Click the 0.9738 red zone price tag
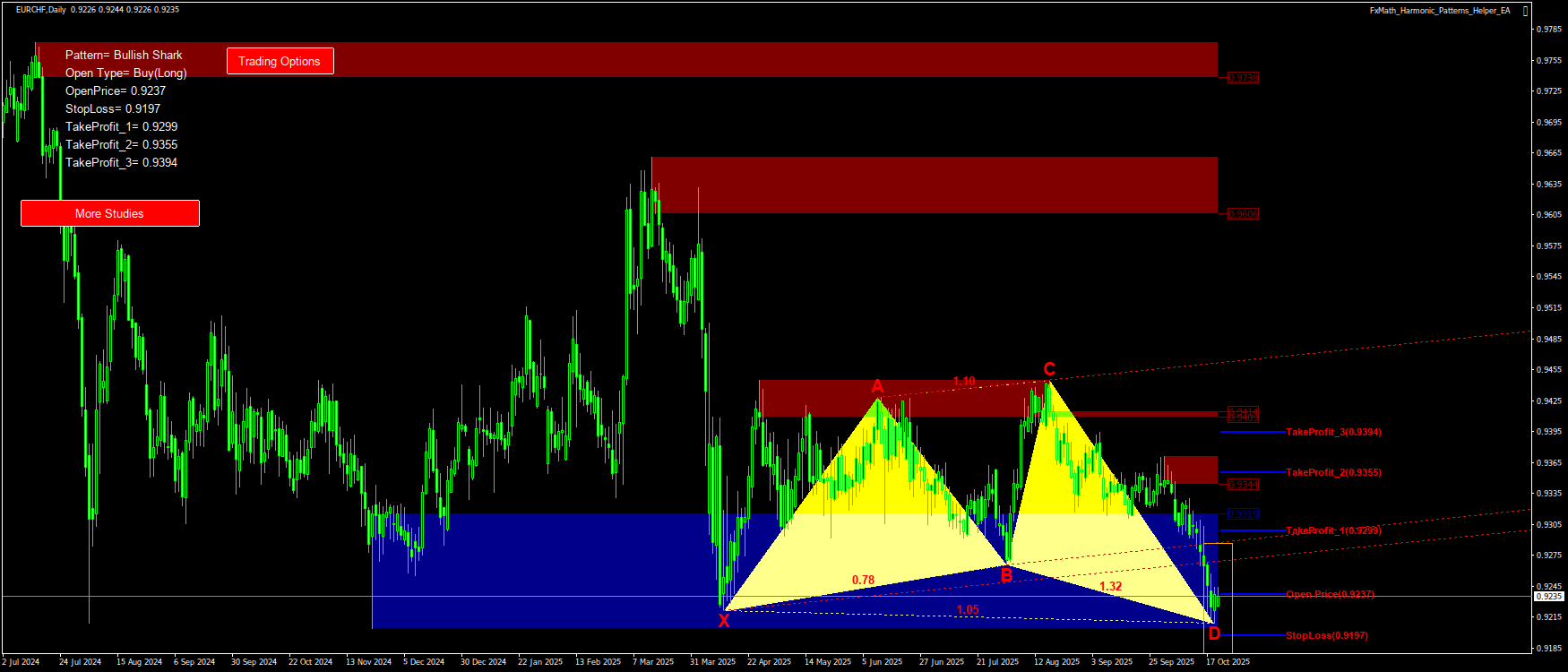This screenshot has height=672, width=1568. 1243,78
